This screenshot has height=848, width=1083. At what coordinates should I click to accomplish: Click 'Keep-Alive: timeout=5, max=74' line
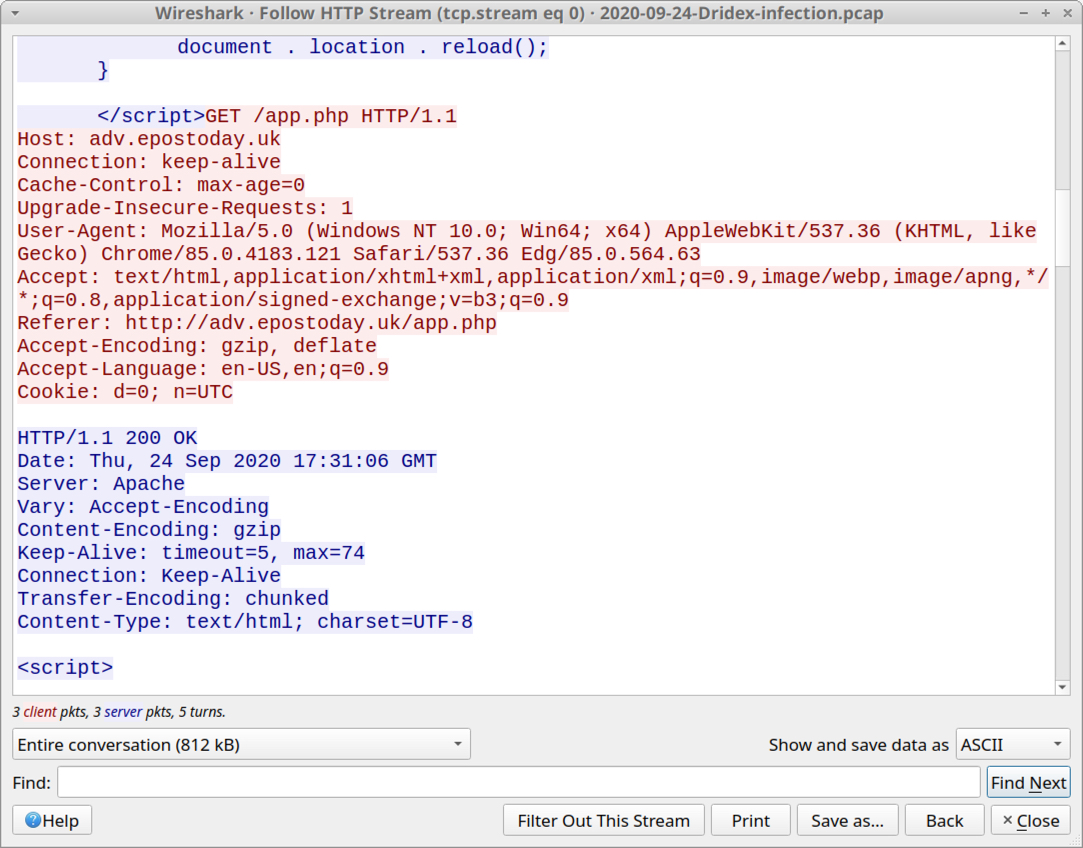point(191,552)
